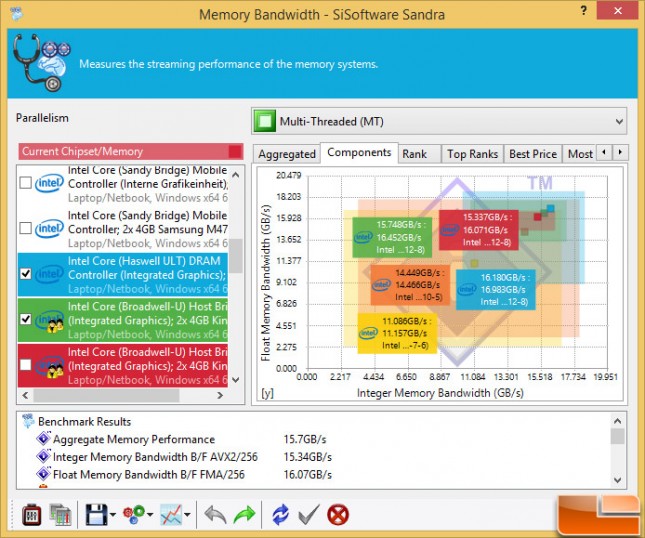The width and height of the screenshot is (645, 538).
Task: Click the checkmark OK icon
Action: coord(309,515)
